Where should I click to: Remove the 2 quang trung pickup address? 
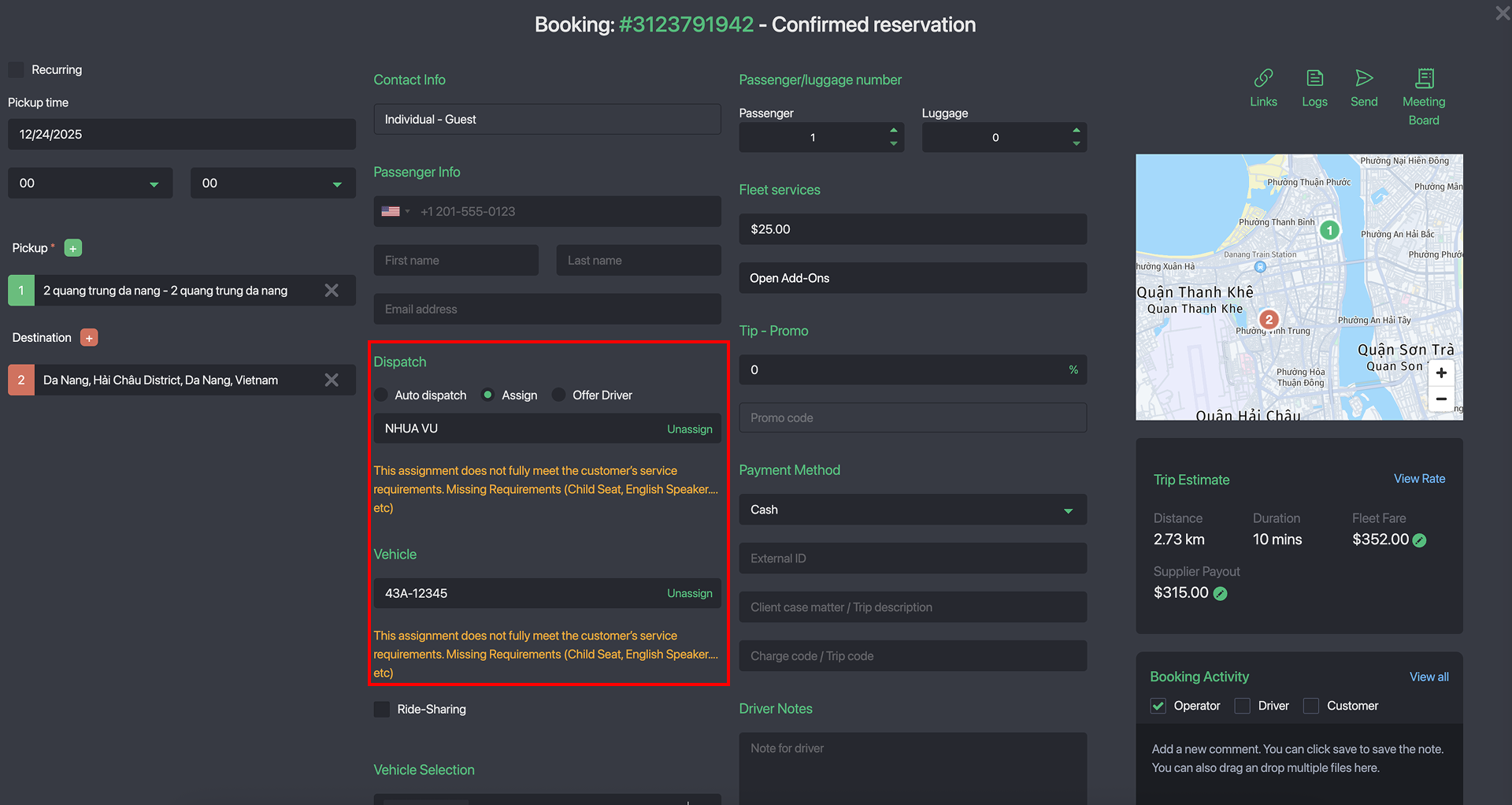[x=332, y=291]
